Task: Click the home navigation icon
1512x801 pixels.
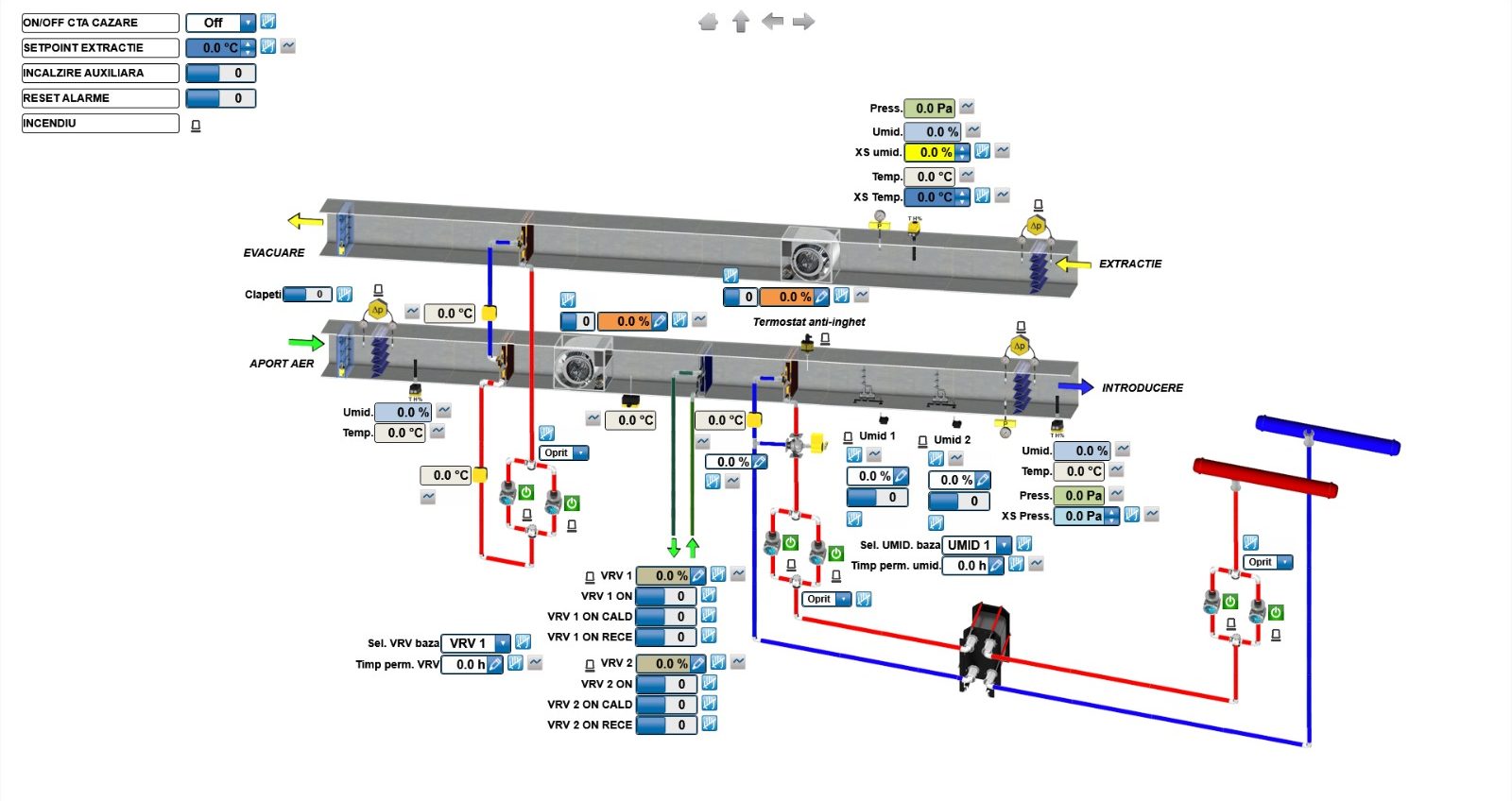Action: [708, 22]
